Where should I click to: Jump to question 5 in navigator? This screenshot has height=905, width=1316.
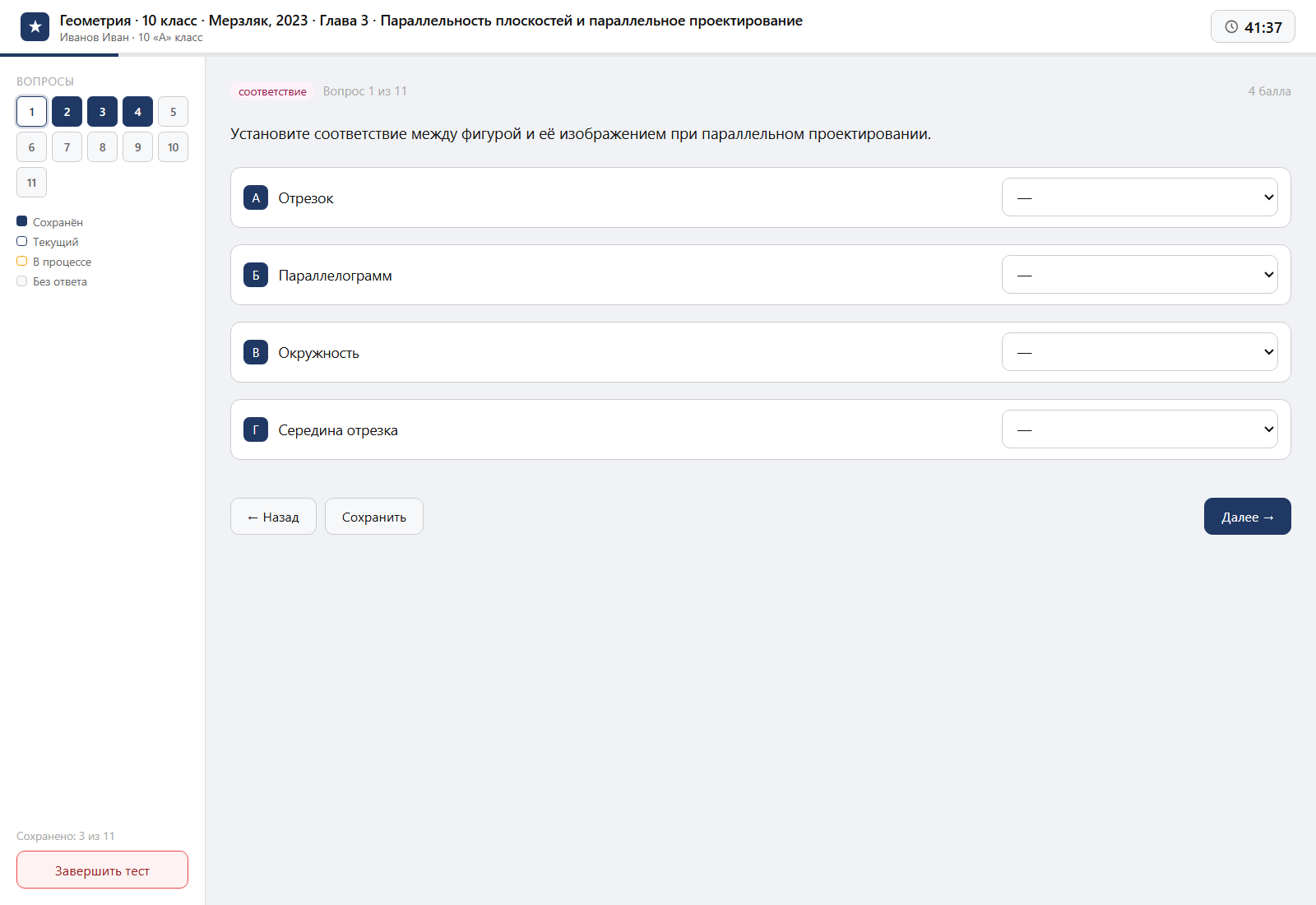(x=173, y=112)
